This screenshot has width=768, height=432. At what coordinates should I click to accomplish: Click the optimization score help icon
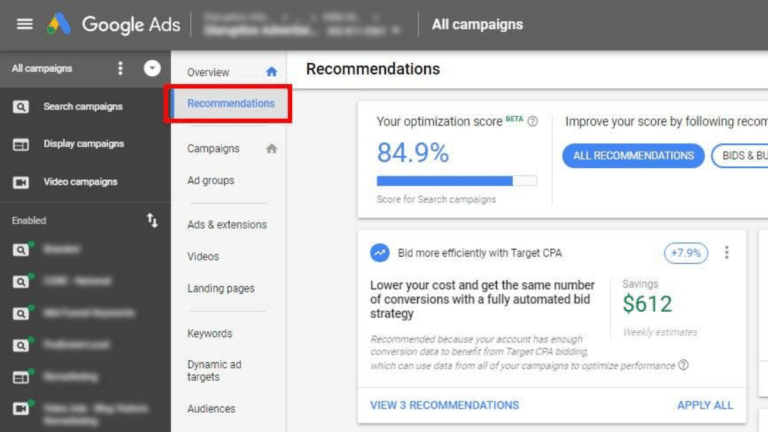[532, 121]
